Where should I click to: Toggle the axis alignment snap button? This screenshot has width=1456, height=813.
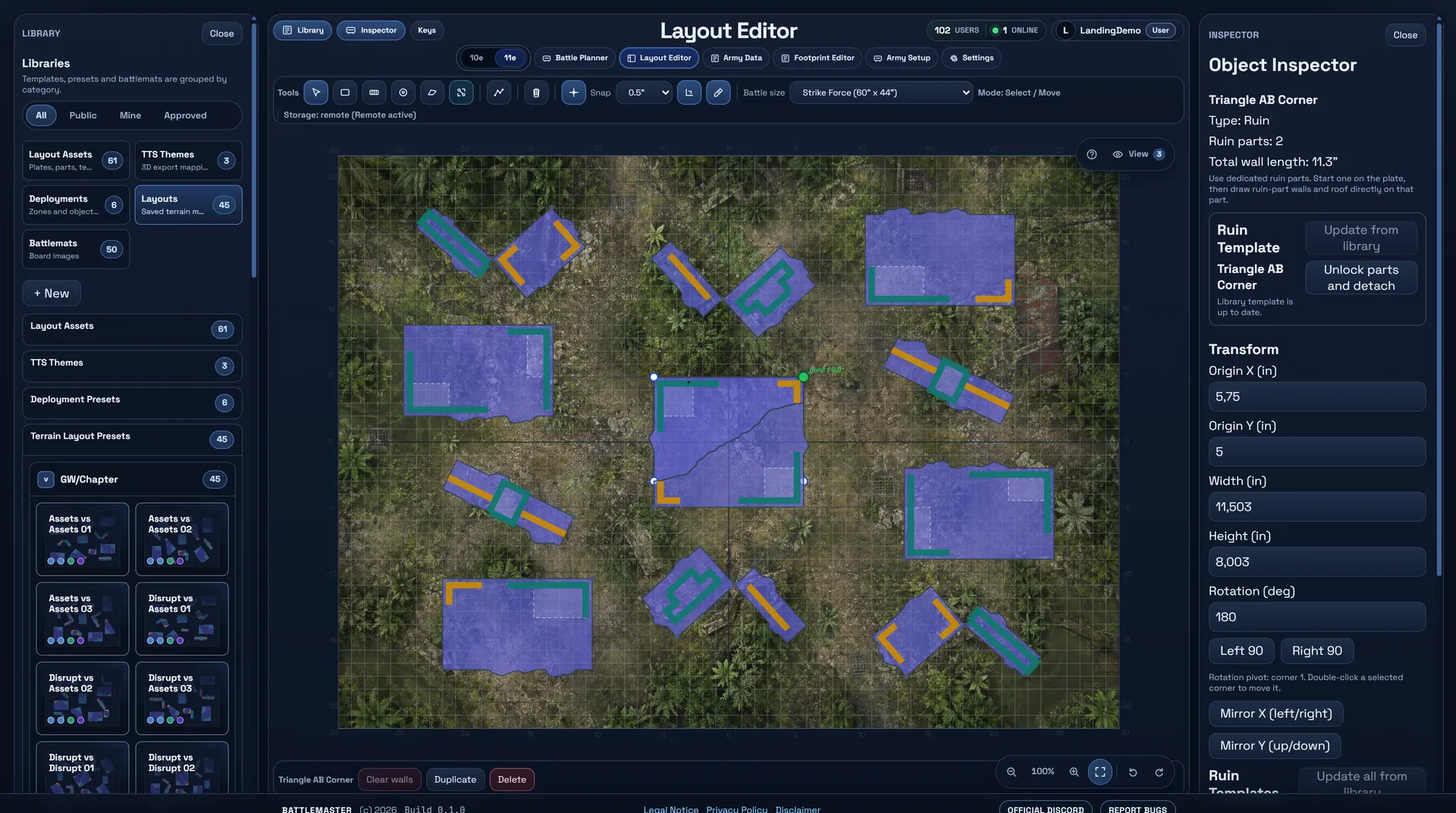(x=689, y=93)
